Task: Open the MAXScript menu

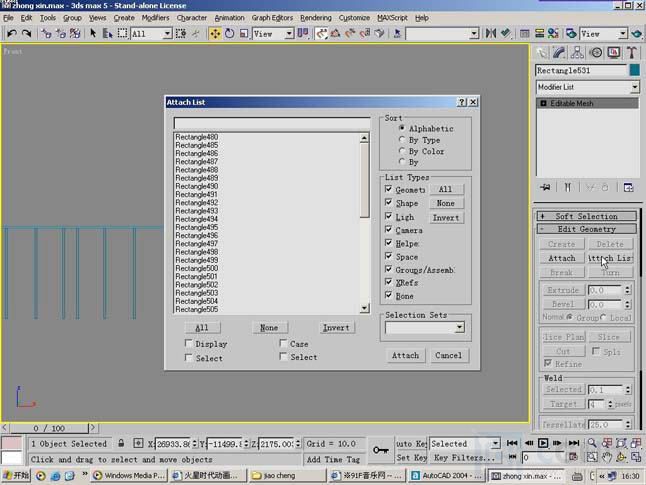Action: (392, 18)
